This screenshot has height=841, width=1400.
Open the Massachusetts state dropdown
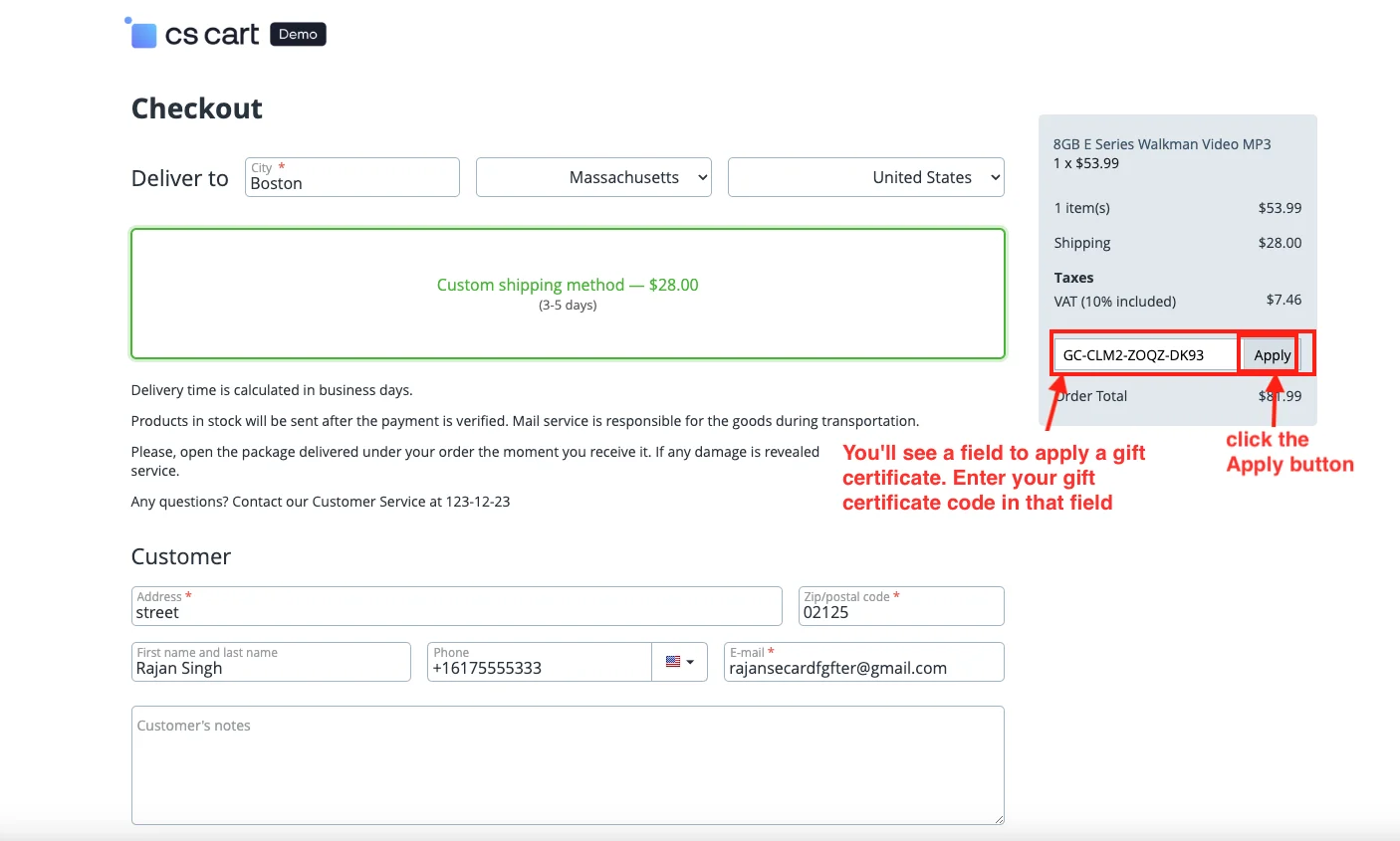(x=593, y=177)
